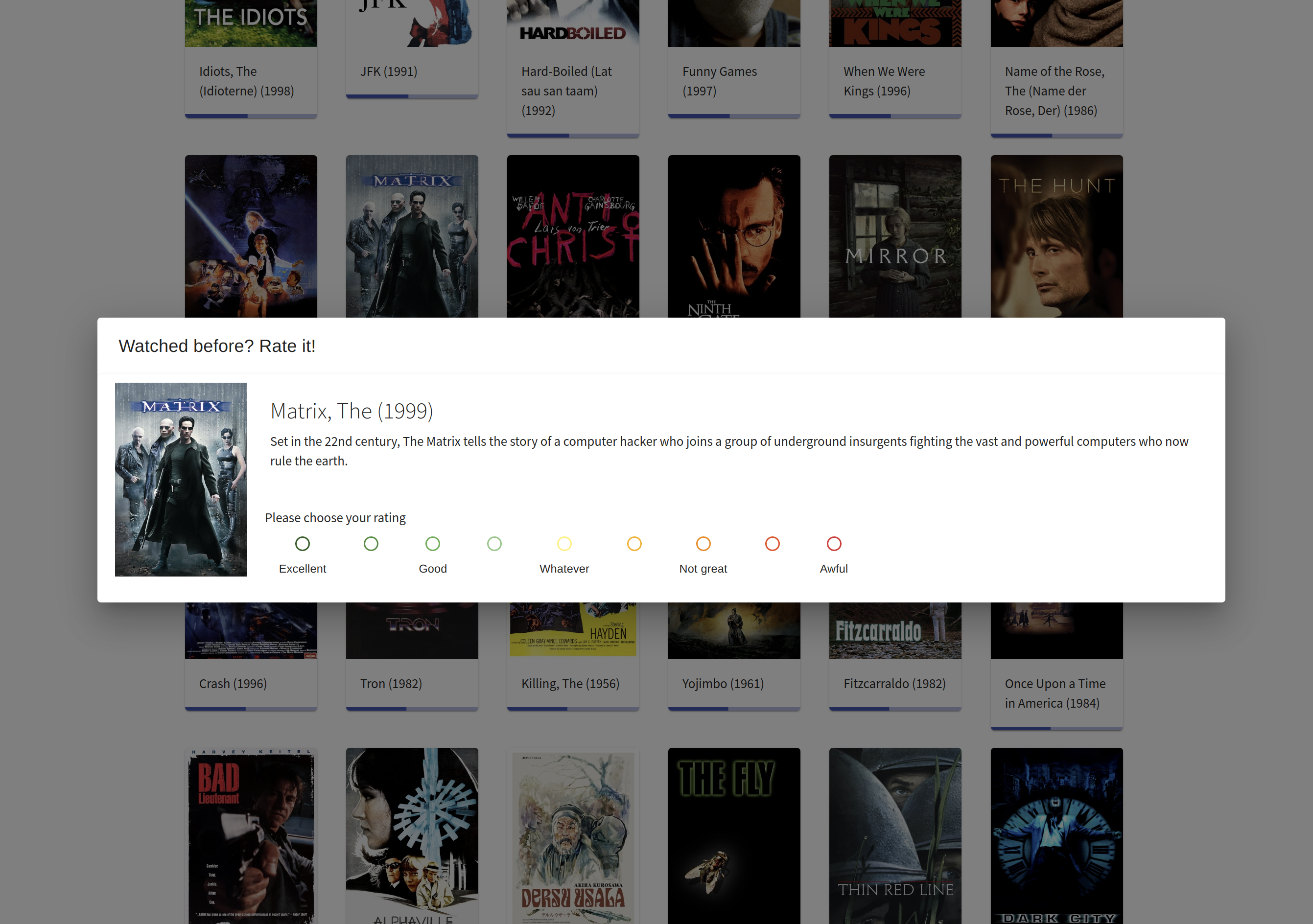Choose the Good rating radio button
This screenshot has width=1313, height=924.
pyautogui.click(x=433, y=544)
